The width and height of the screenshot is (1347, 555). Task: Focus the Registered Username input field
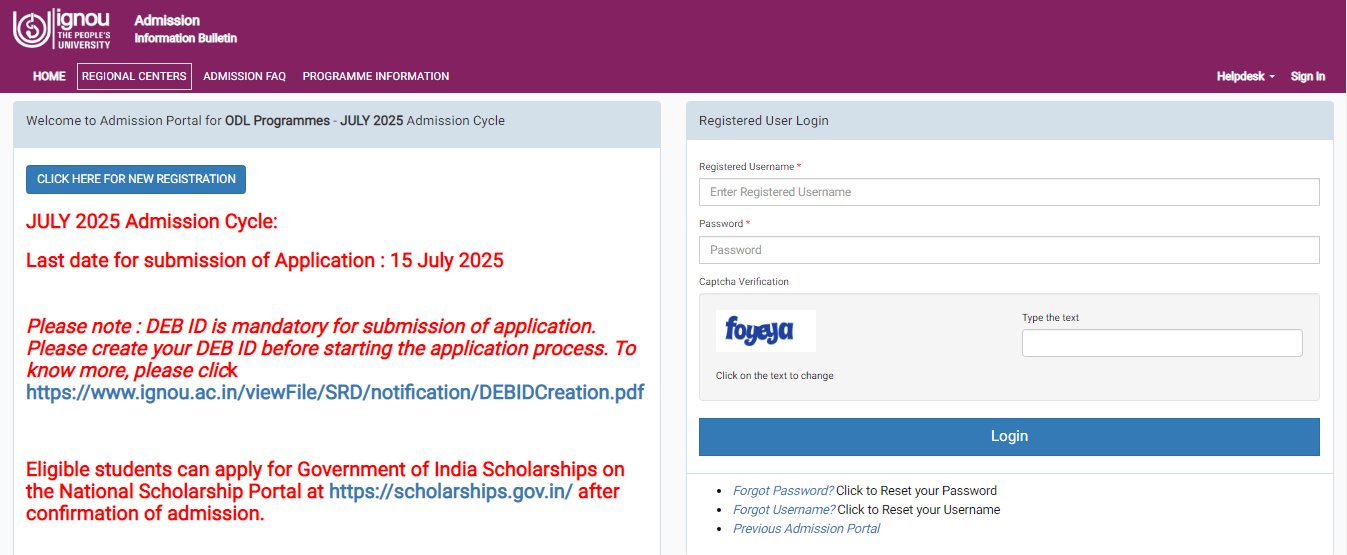coord(1008,192)
